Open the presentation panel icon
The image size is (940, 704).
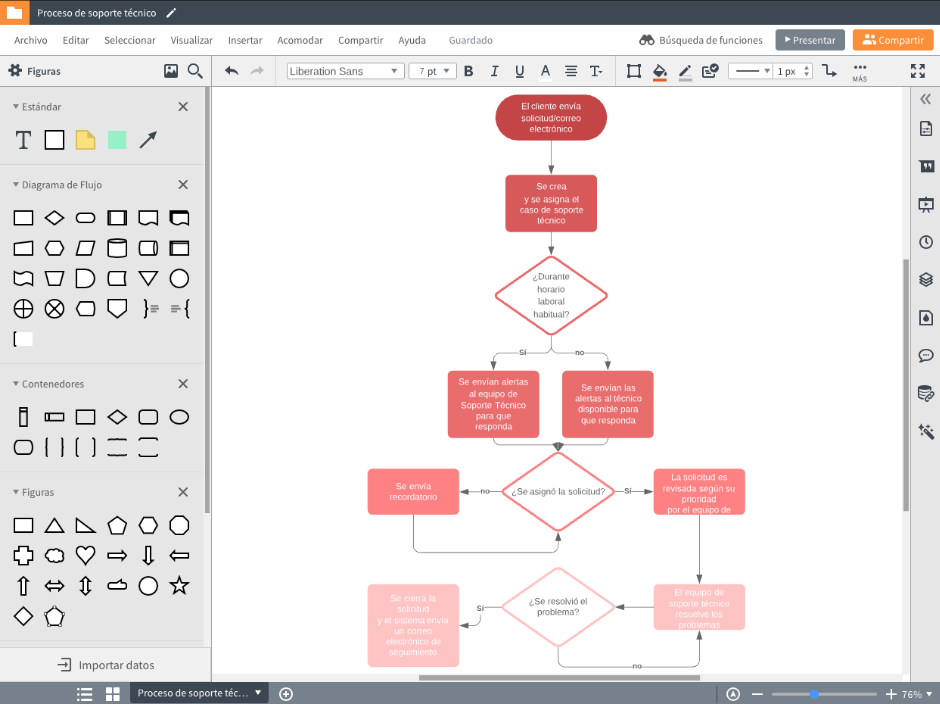[x=925, y=204]
